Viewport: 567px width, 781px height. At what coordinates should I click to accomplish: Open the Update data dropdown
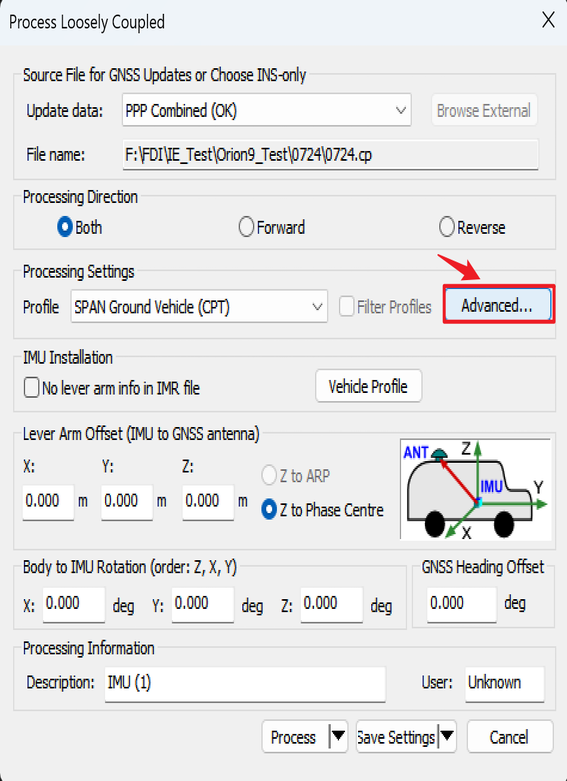[x=267, y=110]
